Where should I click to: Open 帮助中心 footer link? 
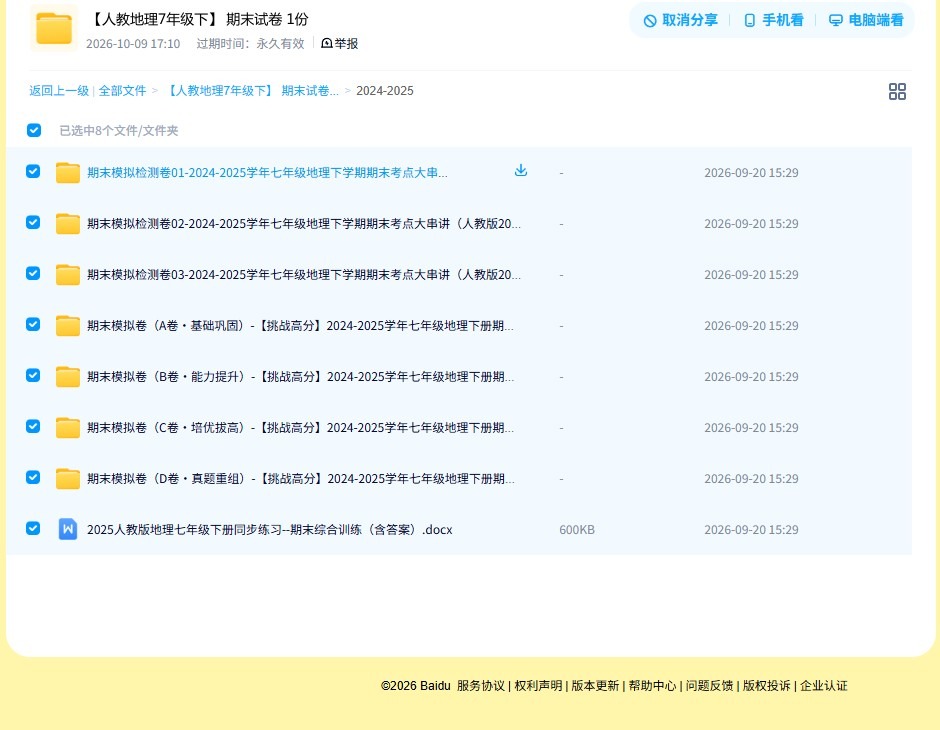pos(652,686)
